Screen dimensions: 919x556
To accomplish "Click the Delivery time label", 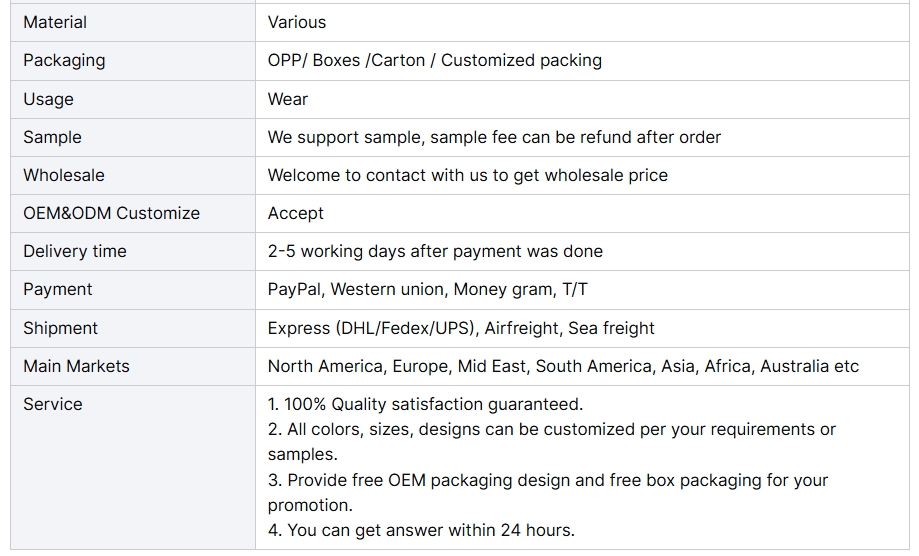I will tap(75, 251).
